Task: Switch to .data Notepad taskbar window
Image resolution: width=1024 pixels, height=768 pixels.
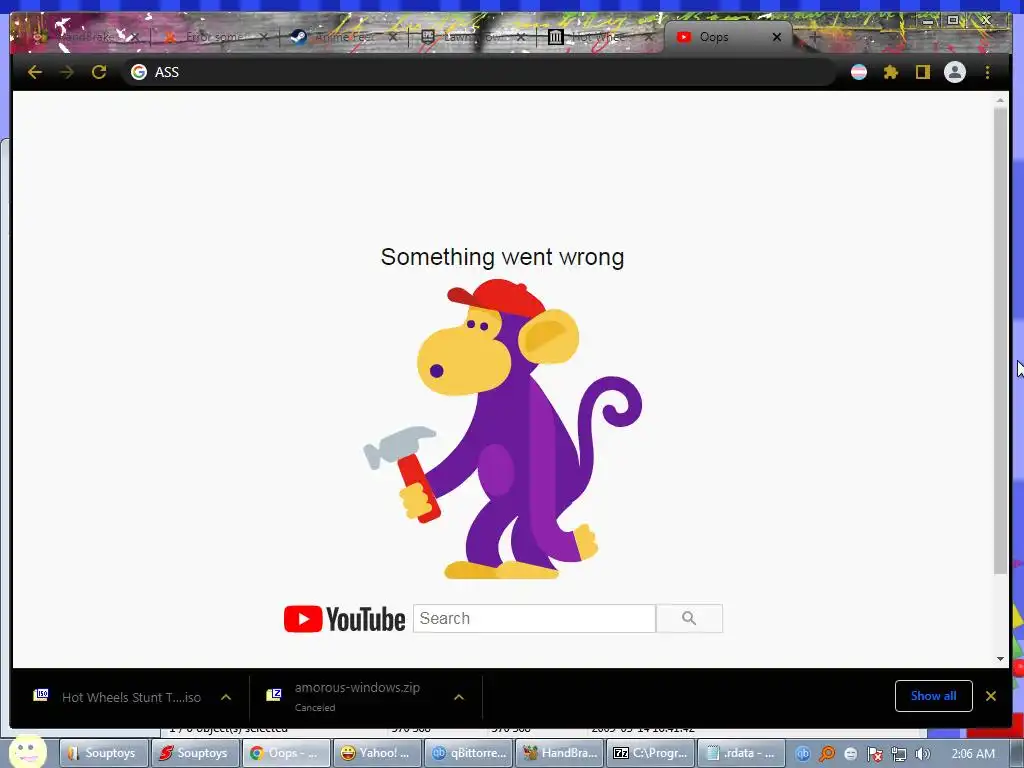Action: click(x=741, y=753)
